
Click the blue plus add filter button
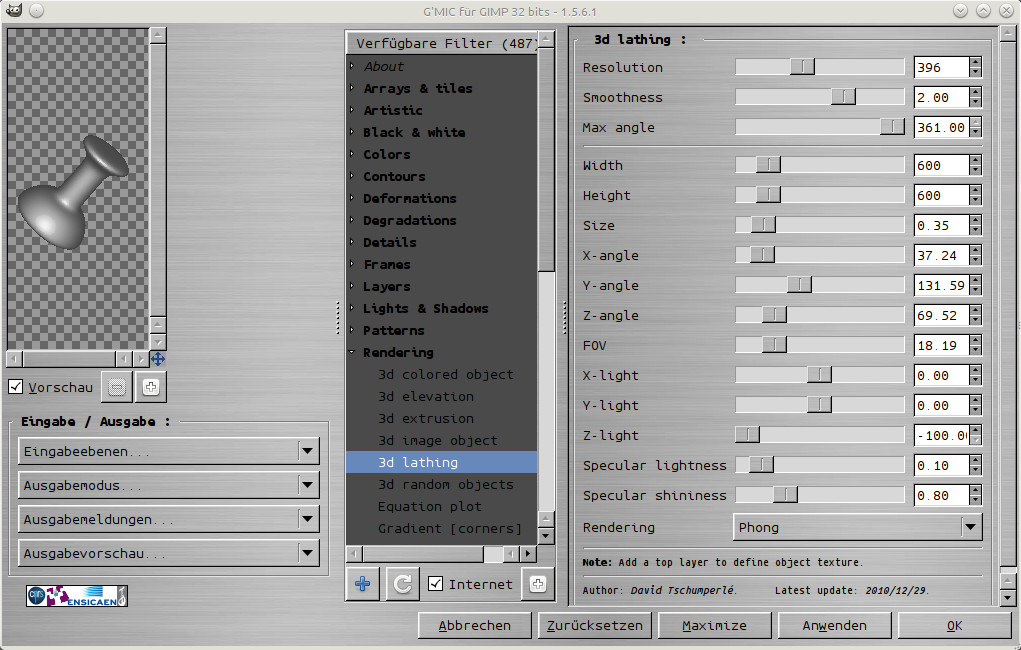(362, 584)
